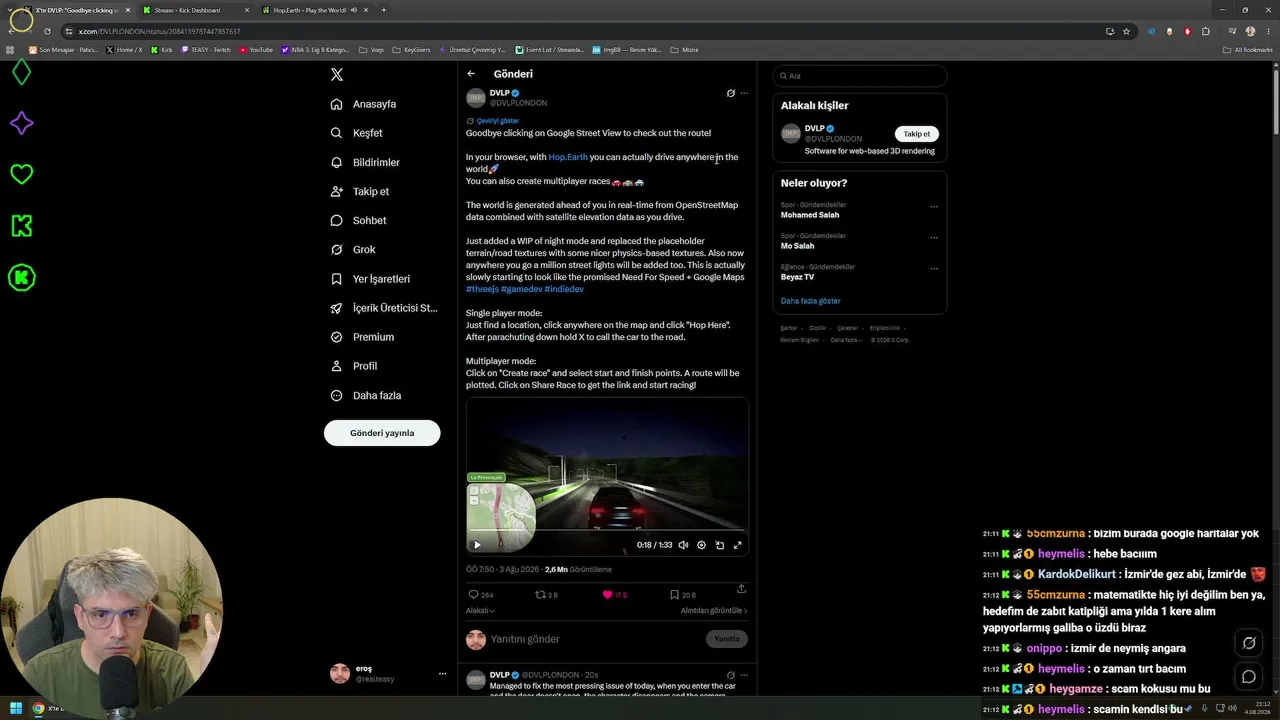
Task: Open options for Mo Salah trend
Action: [x=934, y=238]
